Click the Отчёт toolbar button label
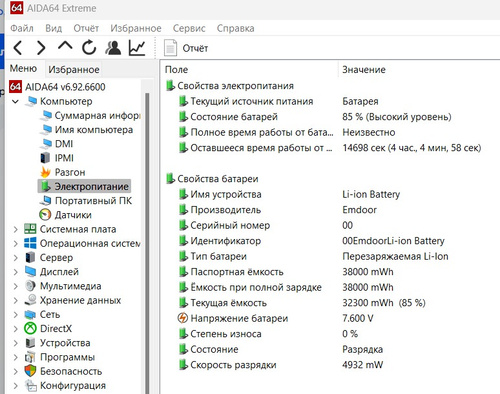500x394 pixels. (x=195, y=48)
